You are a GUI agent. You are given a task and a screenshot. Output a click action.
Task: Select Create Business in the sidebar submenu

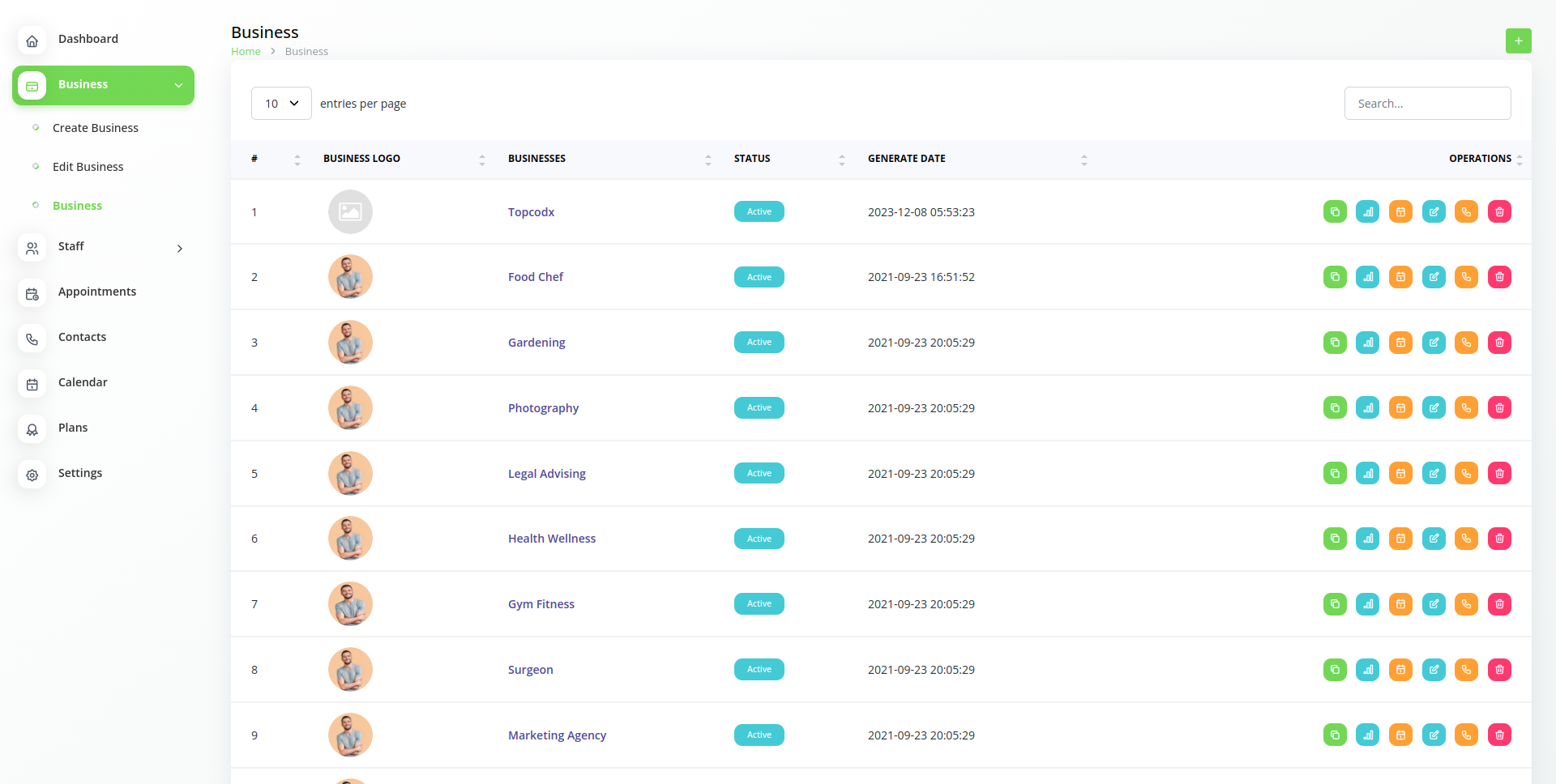click(x=95, y=128)
